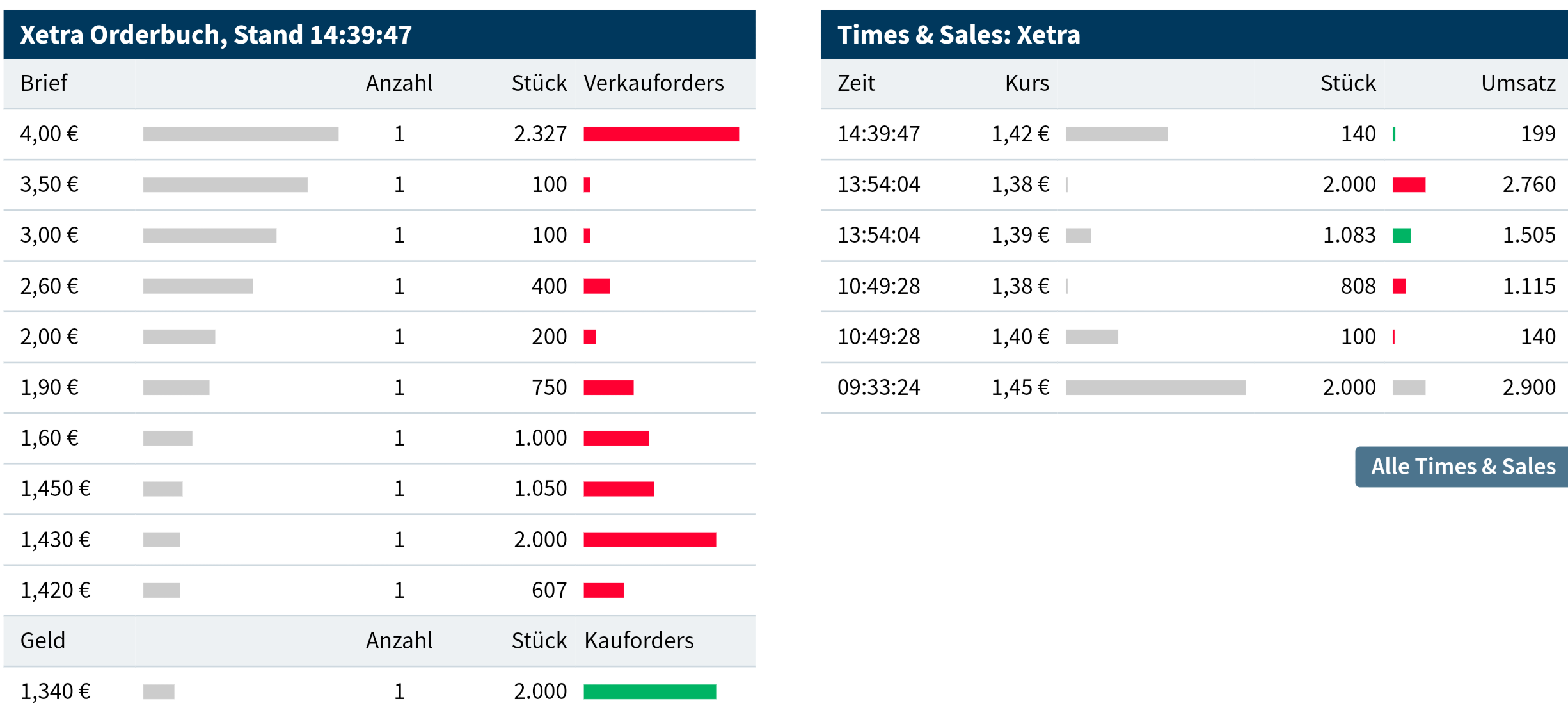
Task: Click the Geld section header
Action: [43, 640]
